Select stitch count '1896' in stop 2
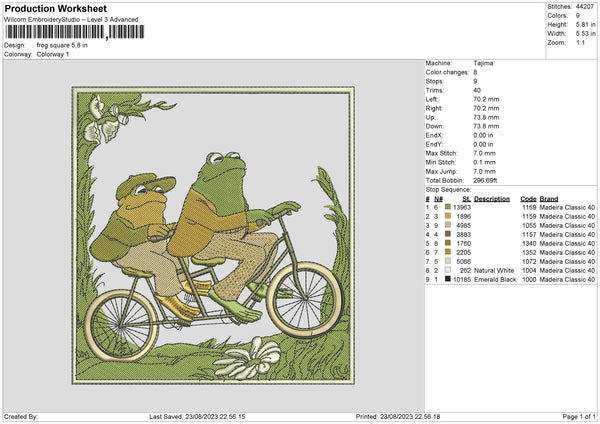The image size is (600, 424). (463, 217)
